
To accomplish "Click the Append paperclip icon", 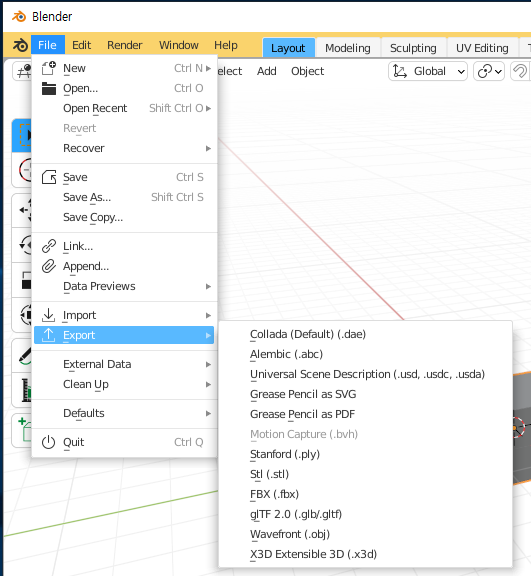I will [48, 266].
